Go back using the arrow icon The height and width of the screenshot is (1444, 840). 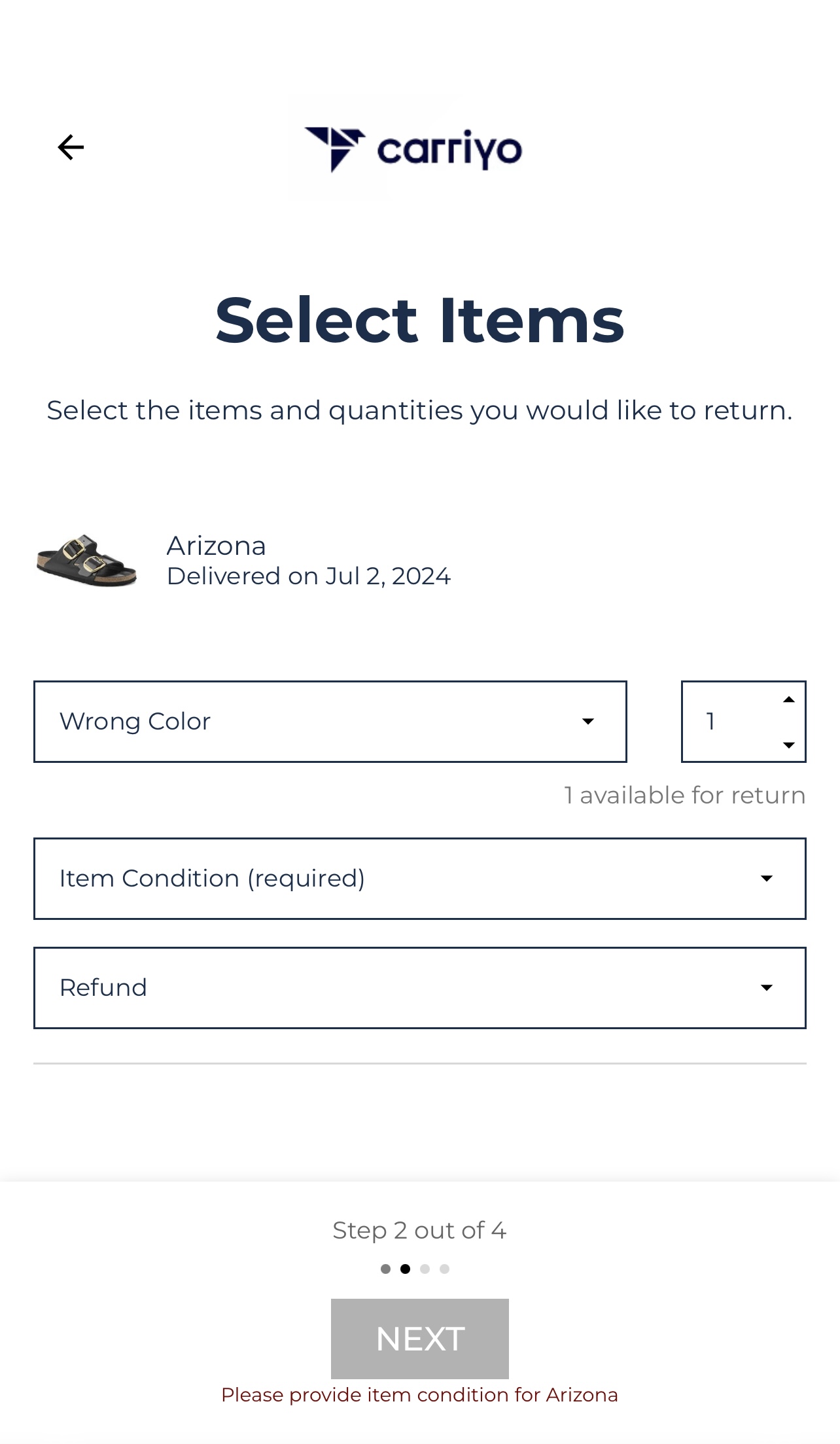click(x=71, y=147)
